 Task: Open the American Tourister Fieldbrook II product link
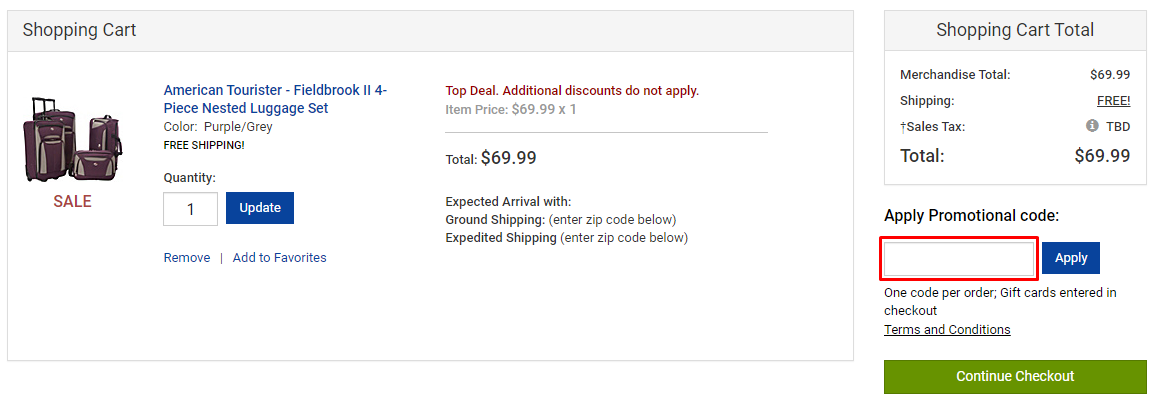[x=276, y=99]
